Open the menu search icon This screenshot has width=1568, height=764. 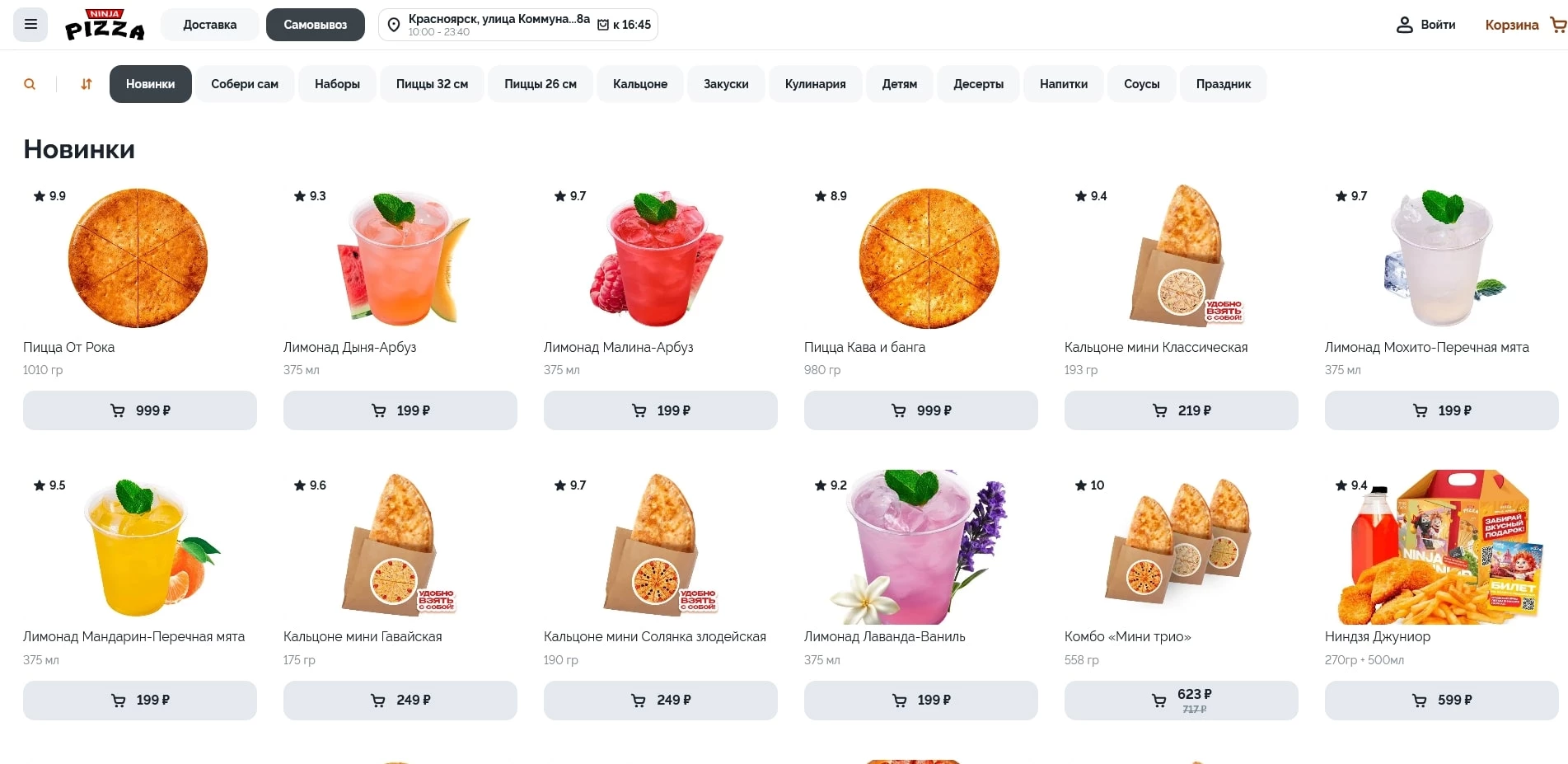coord(30,84)
